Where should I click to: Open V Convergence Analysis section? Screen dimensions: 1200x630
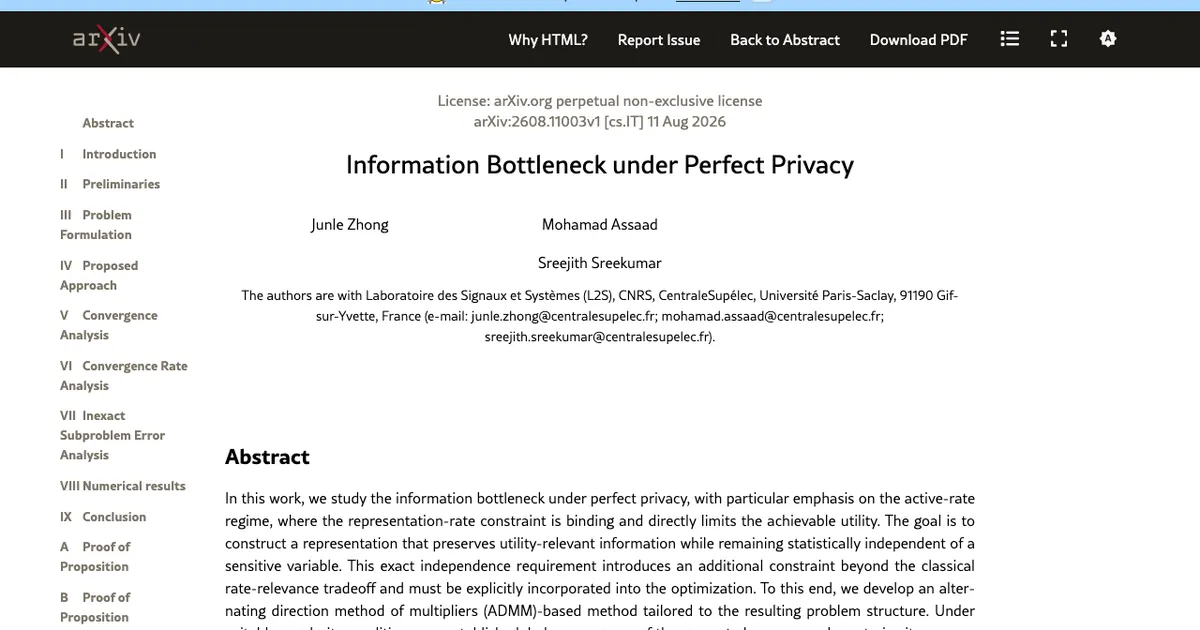pos(109,325)
